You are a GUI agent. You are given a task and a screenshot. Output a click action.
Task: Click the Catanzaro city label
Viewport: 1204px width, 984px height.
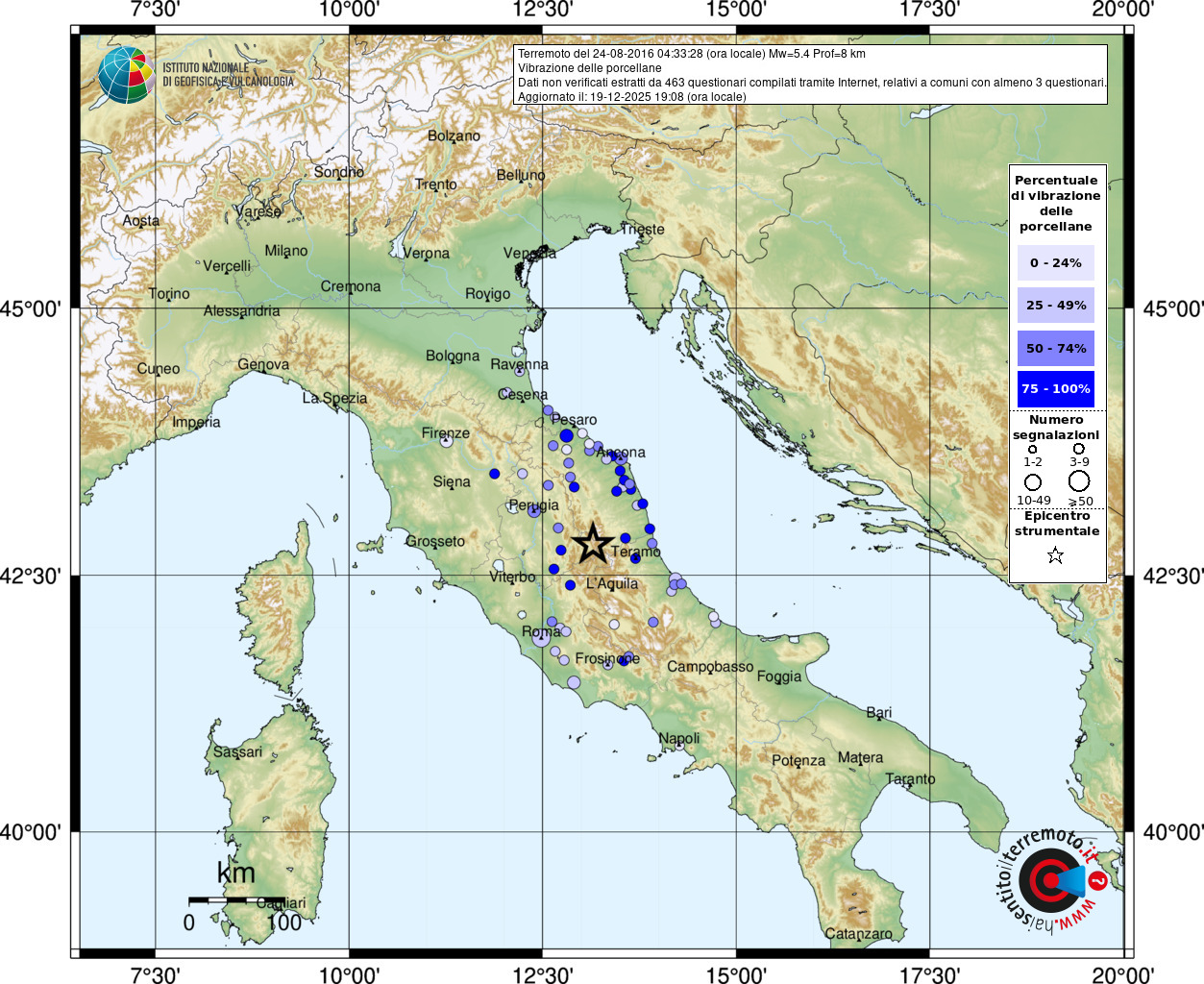point(858,934)
